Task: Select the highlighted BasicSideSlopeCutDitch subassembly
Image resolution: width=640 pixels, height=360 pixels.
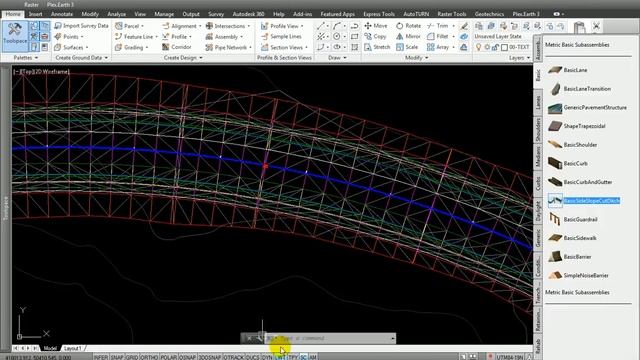Action: pyautogui.click(x=584, y=201)
